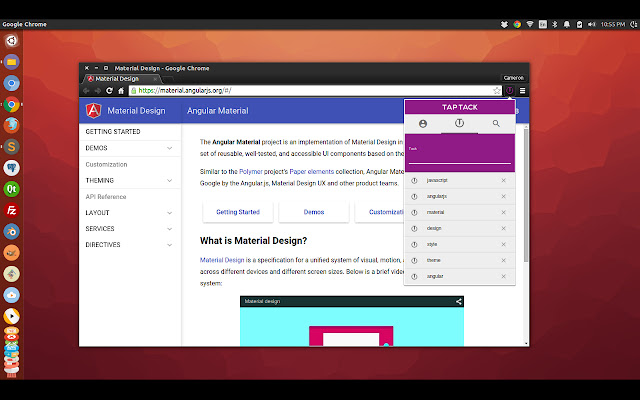Remove the javascript tack with its X
Image resolution: width=640 pixels, height=400 pixels.
click(503, 180)
